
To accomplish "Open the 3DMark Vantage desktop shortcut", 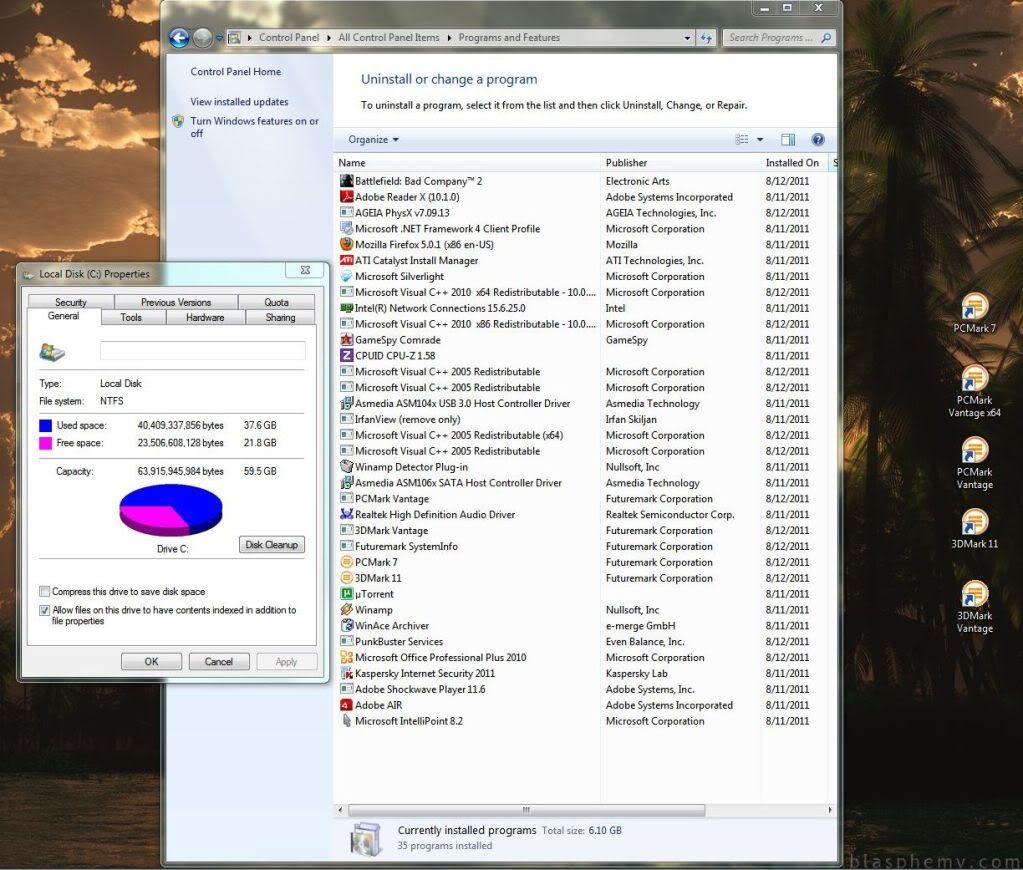I will click(975, 606).
